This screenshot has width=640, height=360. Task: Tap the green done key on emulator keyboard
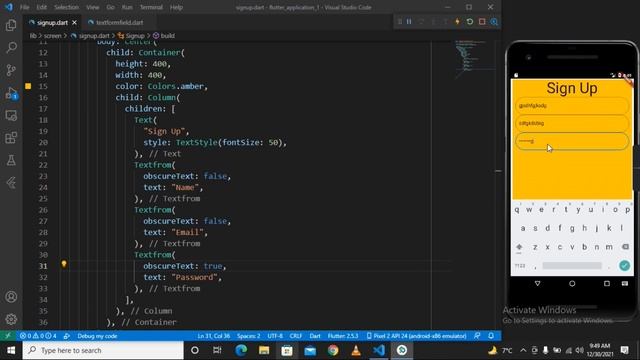[624, 266]
